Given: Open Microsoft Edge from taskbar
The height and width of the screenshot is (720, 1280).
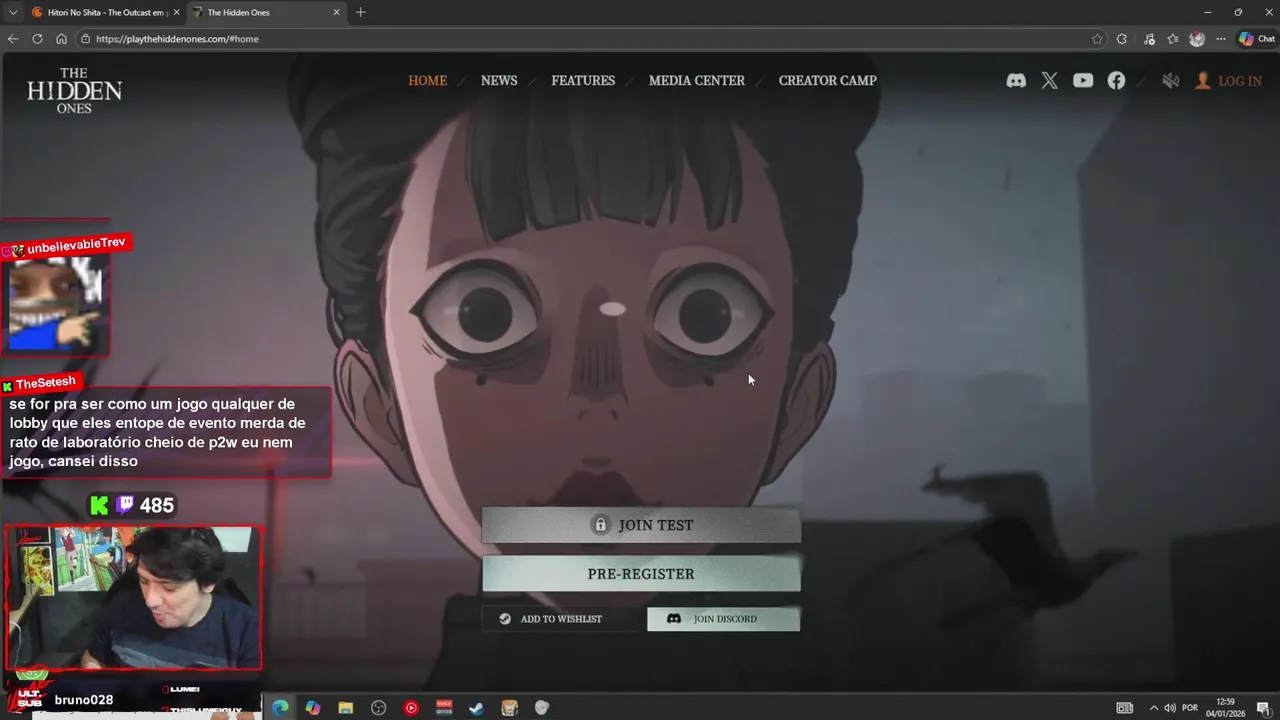Looking at the screenshot, I should (x=280, y=708).
